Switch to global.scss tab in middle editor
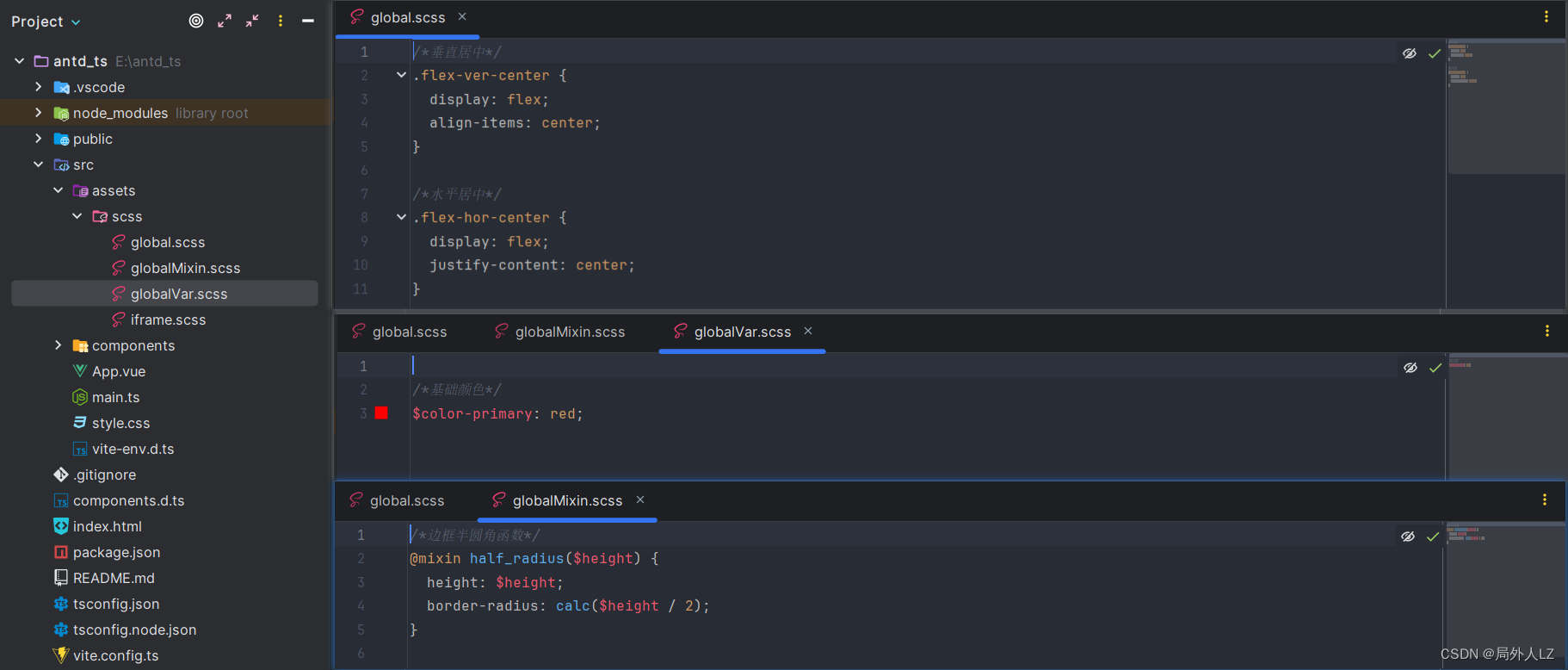The height and width of the screenshot is (670, 1568). (399, 332)
